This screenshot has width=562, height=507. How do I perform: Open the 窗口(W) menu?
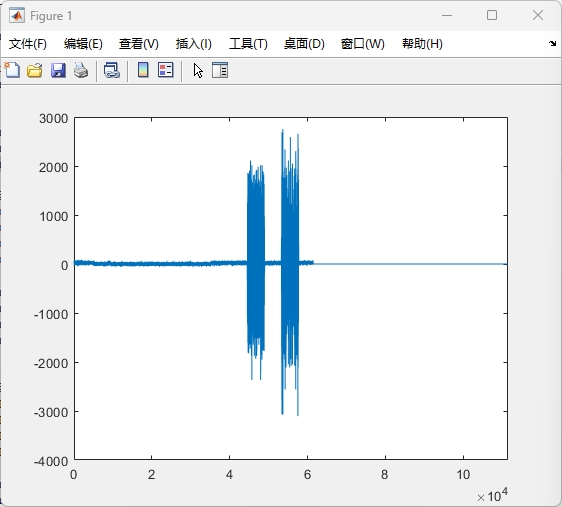(x=363, y=44)
